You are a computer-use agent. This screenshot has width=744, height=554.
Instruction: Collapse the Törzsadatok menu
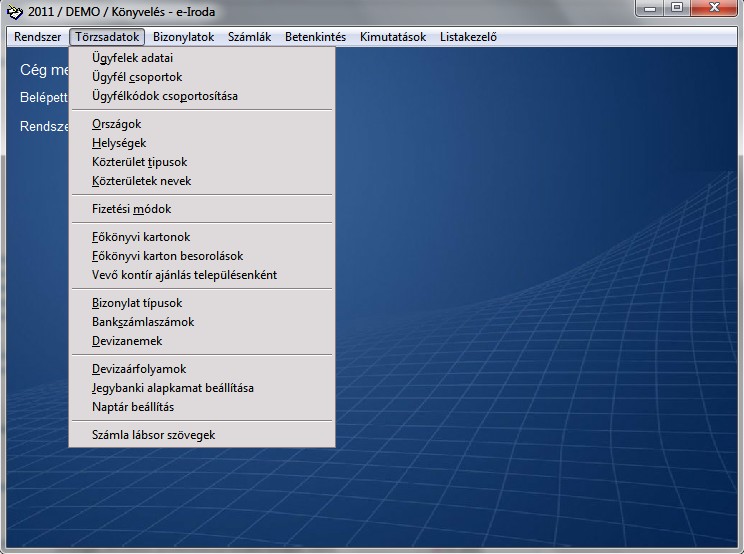[x=108, y=37]
